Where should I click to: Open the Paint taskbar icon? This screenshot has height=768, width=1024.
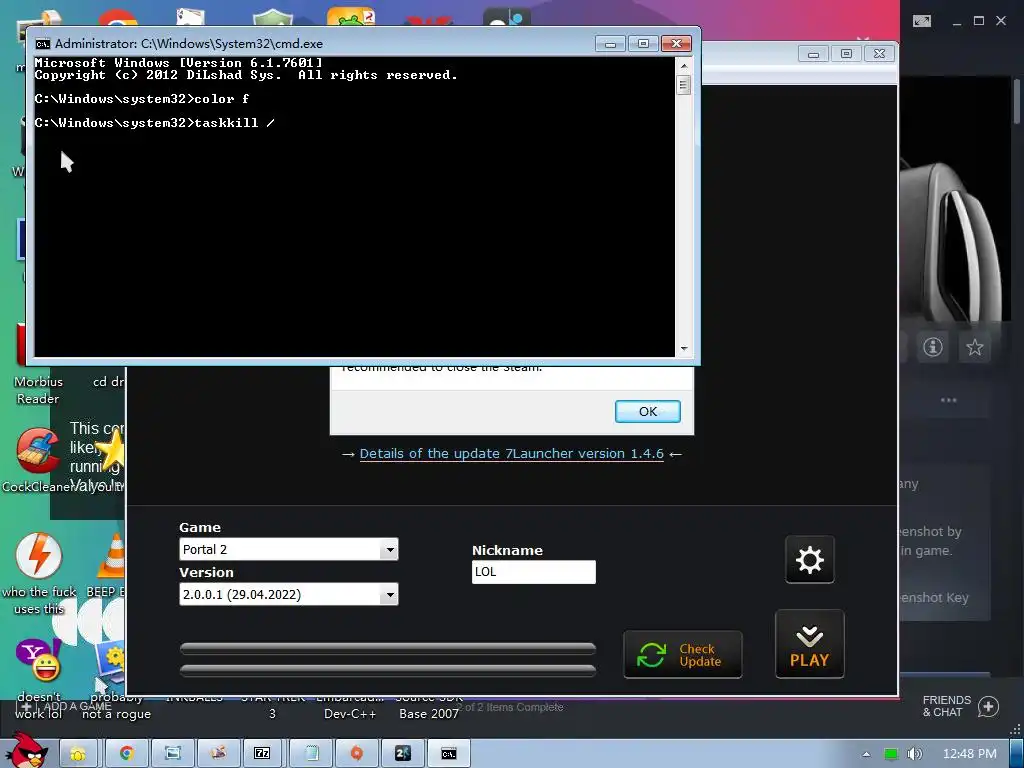[x=218, y=754]
